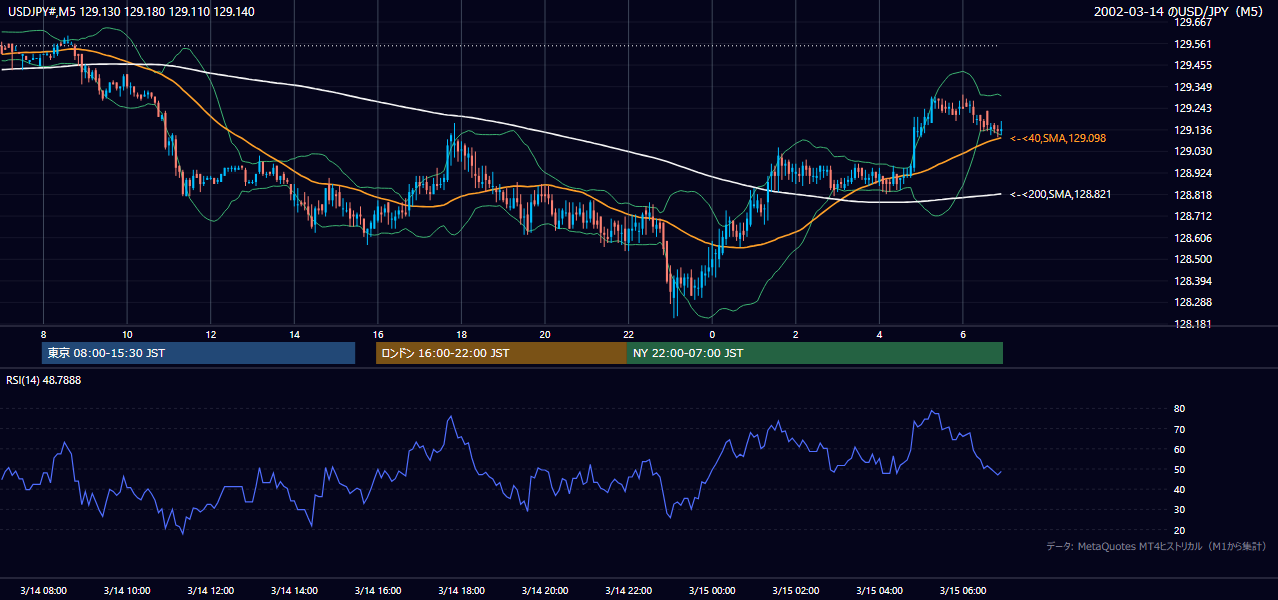Click the 128.500 price axis label

pos(1193,259)
